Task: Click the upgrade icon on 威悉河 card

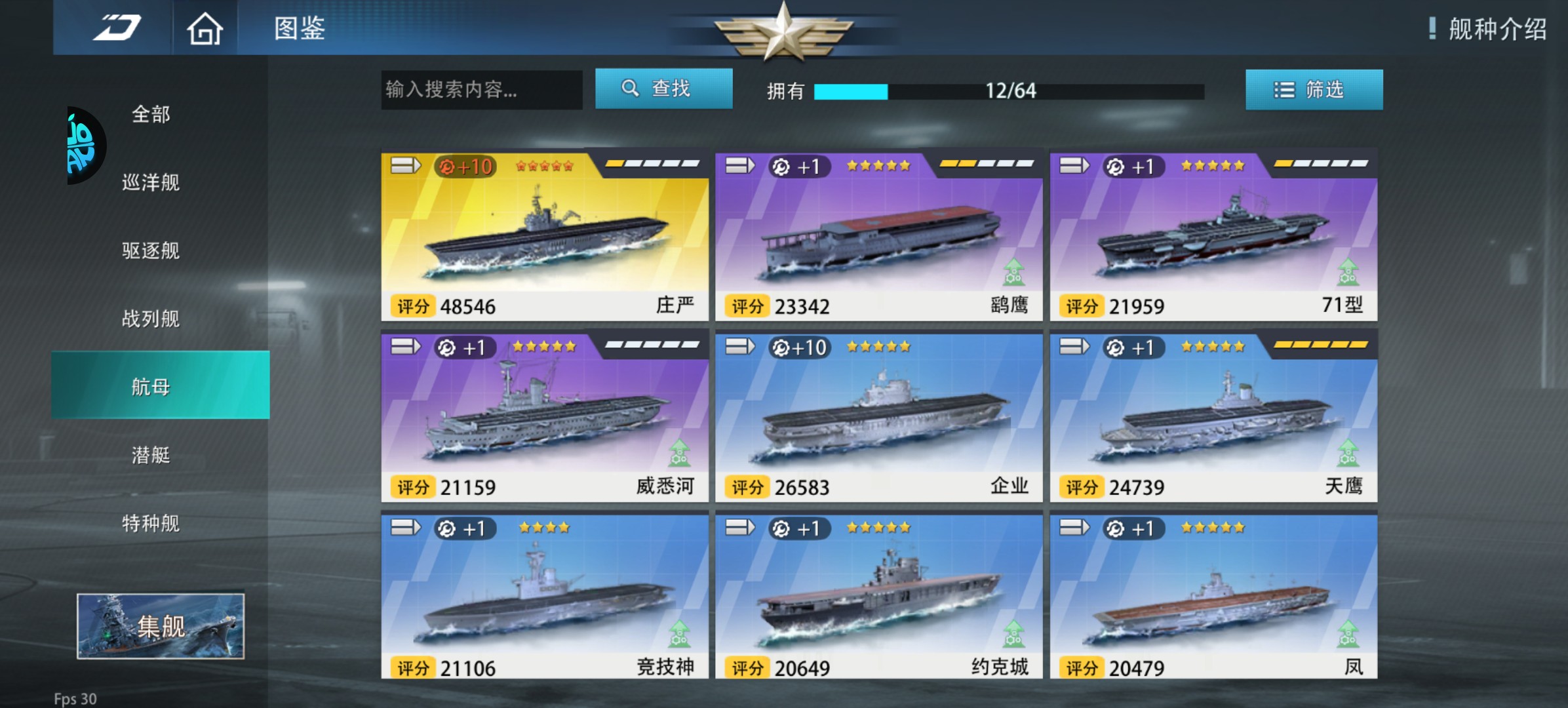Action: [679, 453]
